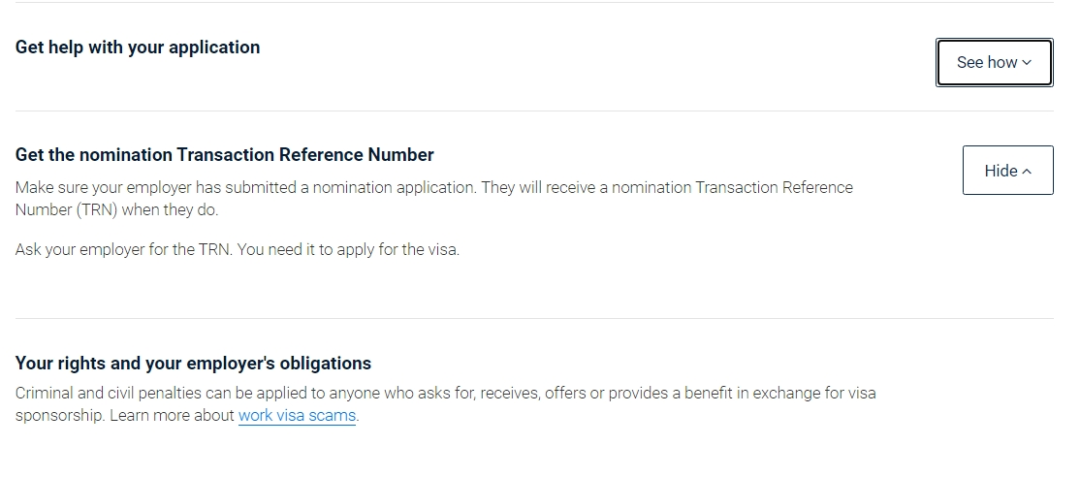
Task: Open the "work visa scams" link
Action: 297,416
